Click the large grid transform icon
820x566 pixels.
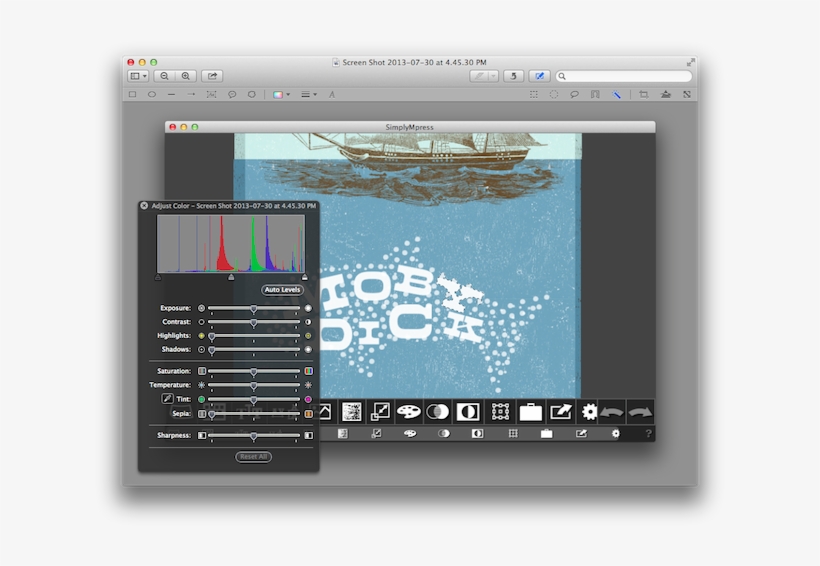point(500,412)
